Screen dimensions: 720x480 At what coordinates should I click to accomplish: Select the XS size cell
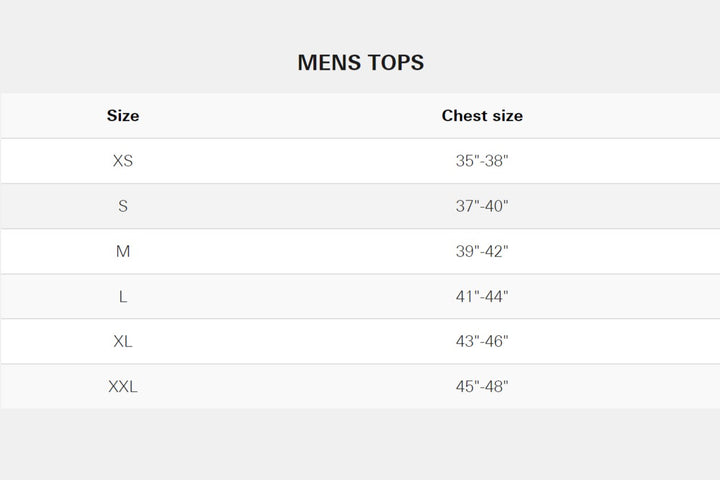tap(123, 161)
